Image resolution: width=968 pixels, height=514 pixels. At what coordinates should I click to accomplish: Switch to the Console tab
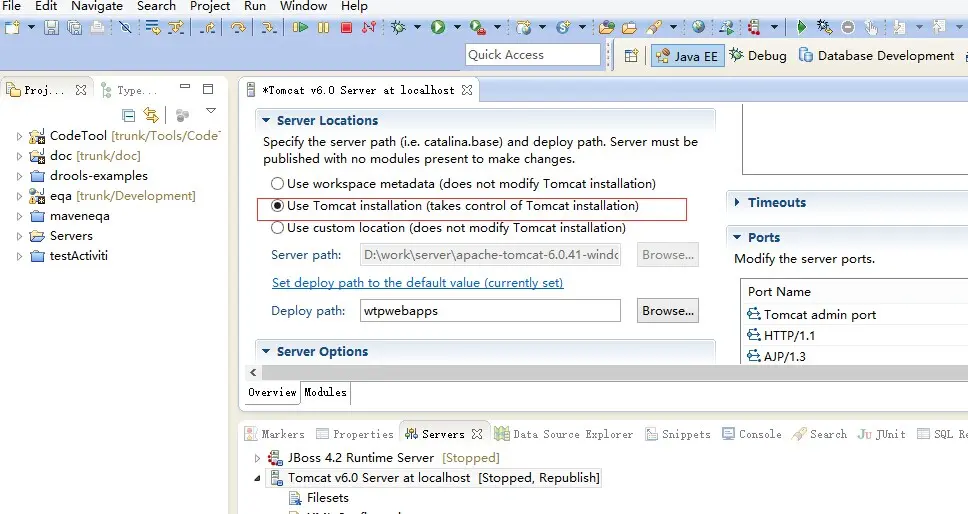(x=751, y=434)
